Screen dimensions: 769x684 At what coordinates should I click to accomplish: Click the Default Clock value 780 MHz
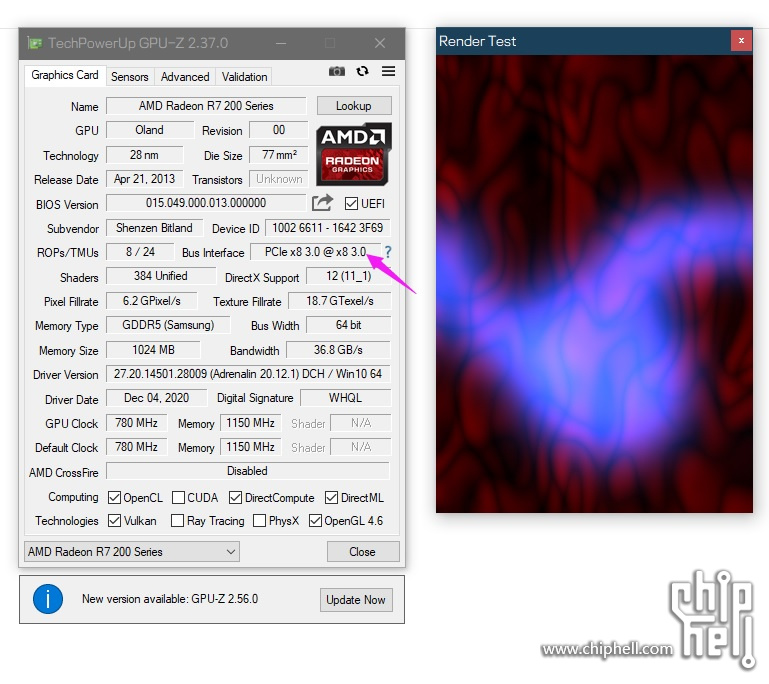136,447
